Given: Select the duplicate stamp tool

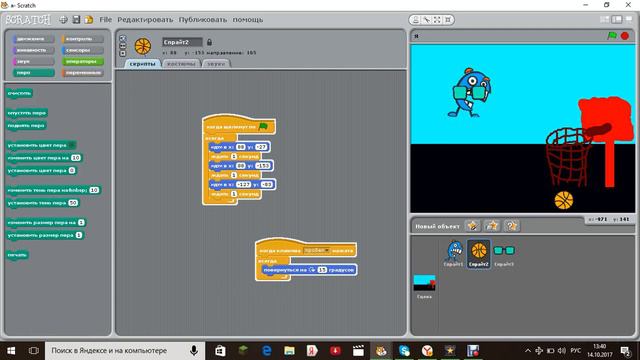Looking at the screenshot, I should [416, 20].
